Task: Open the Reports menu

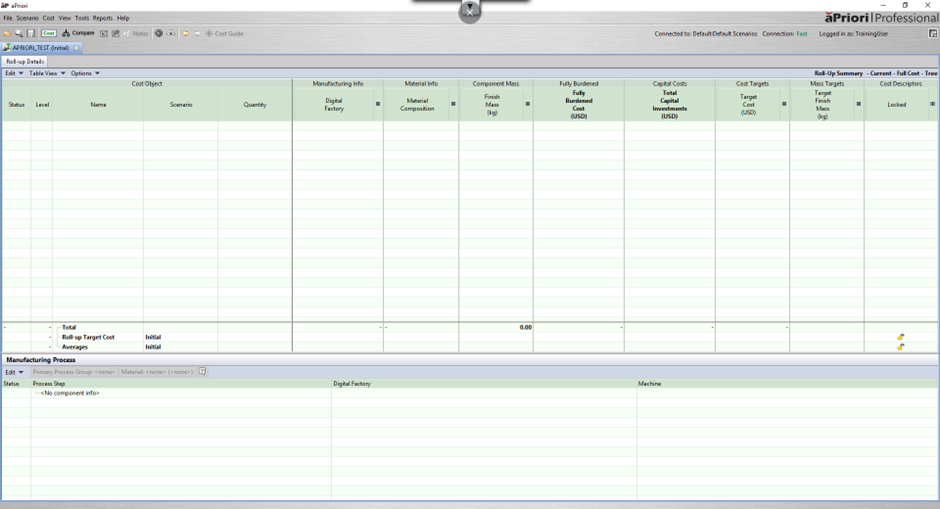Action: (103, 18)
